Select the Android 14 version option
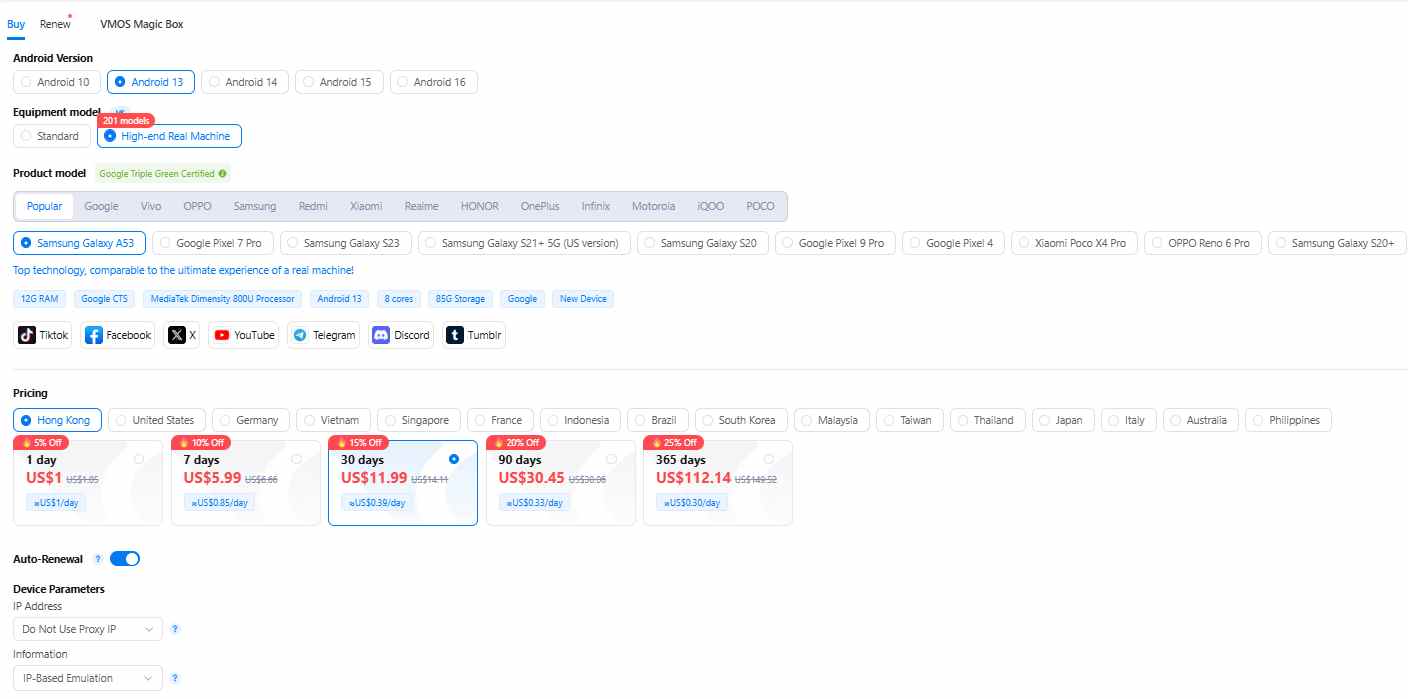 click(244, 81)
